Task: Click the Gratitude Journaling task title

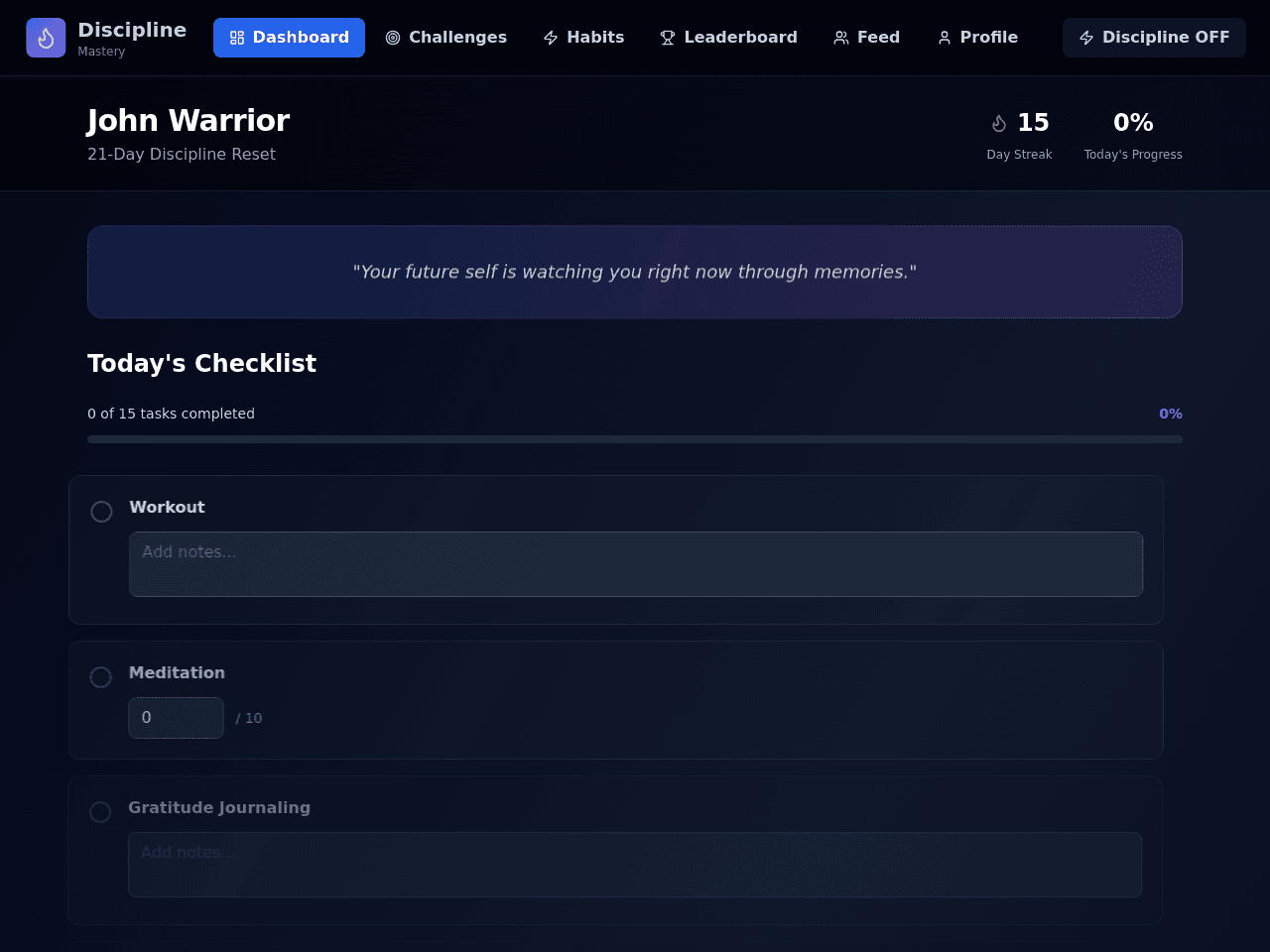Action: tap(219, 807)
